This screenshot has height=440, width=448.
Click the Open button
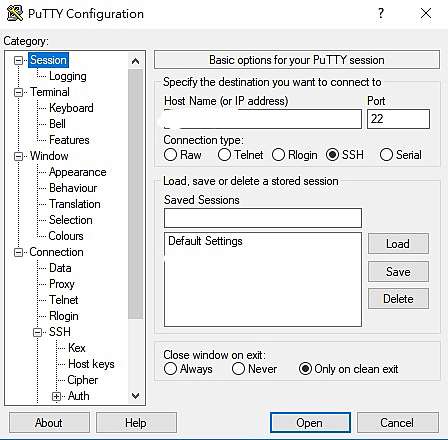310,423
